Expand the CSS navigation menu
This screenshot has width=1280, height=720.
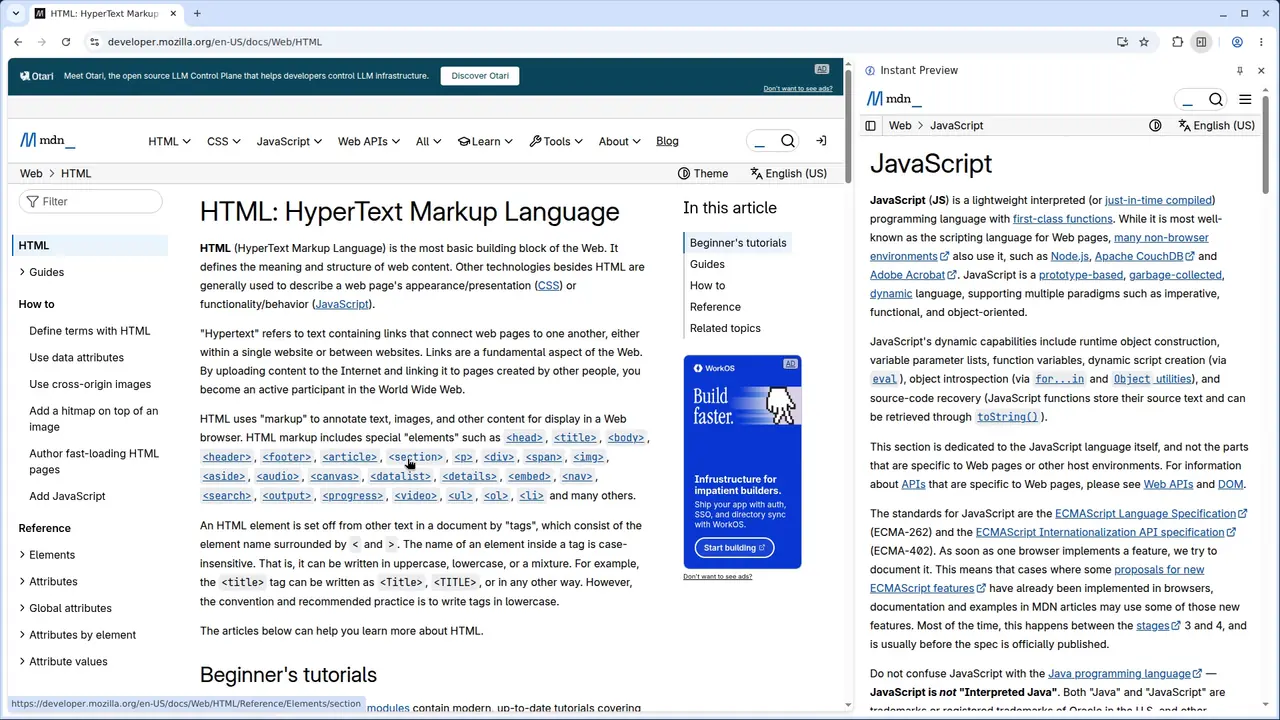[224, 141]
